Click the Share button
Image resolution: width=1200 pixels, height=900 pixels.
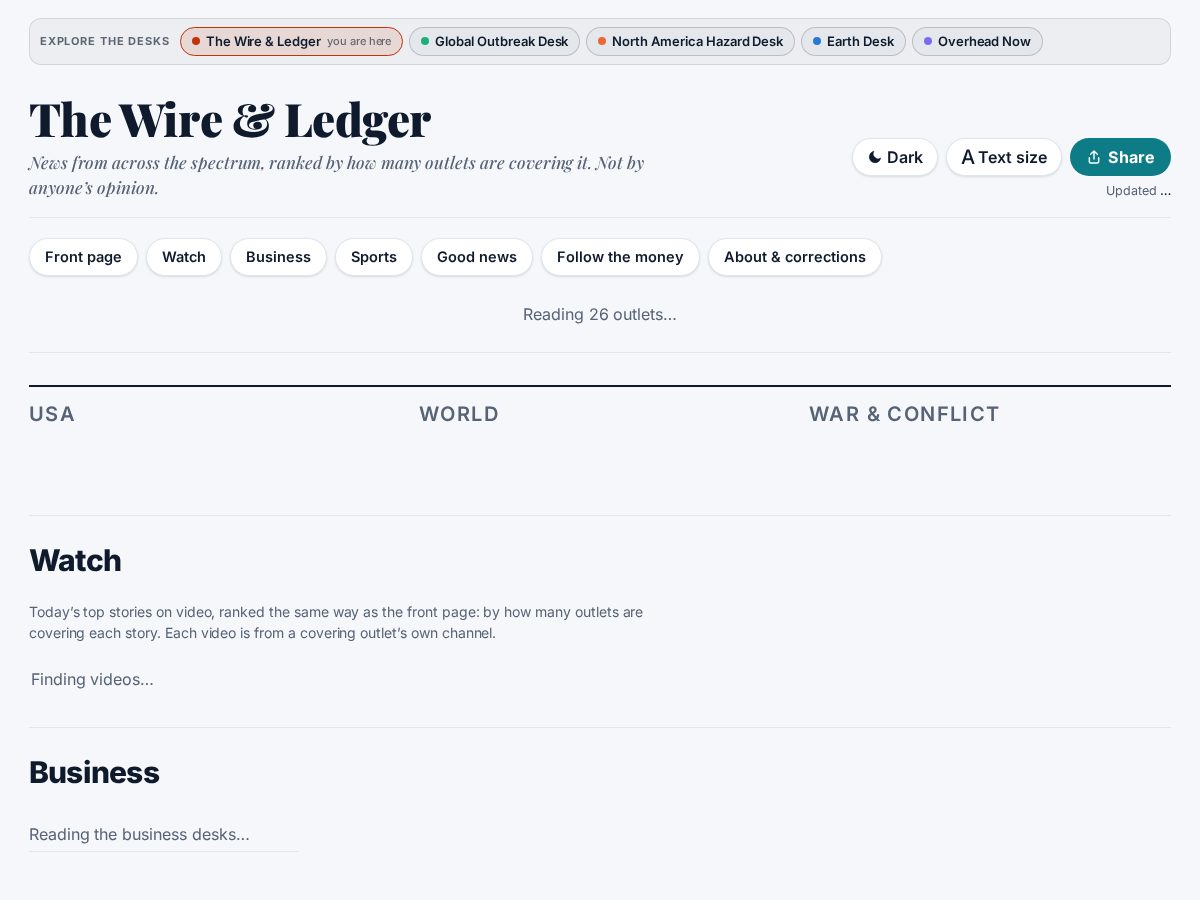coord(1120,157)
